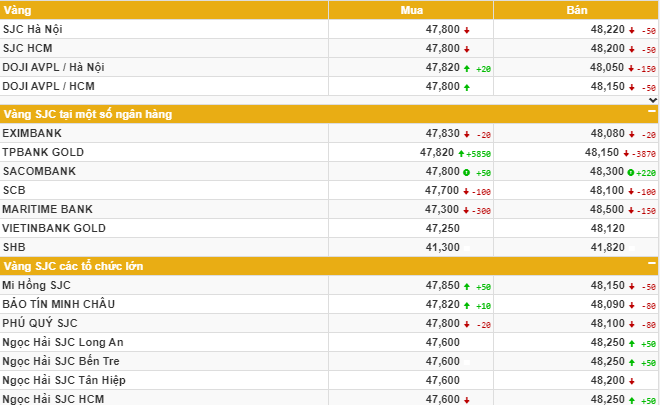The image size is (660, 405).
Task: Click red down arrow in SJC Hà Nội sell price
Action: [631, 30]
